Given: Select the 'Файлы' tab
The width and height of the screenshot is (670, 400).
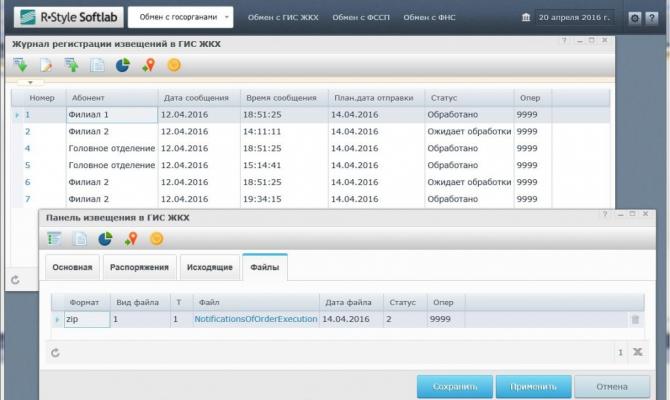Looking at the screenshot, I should (x=264, y=267).
